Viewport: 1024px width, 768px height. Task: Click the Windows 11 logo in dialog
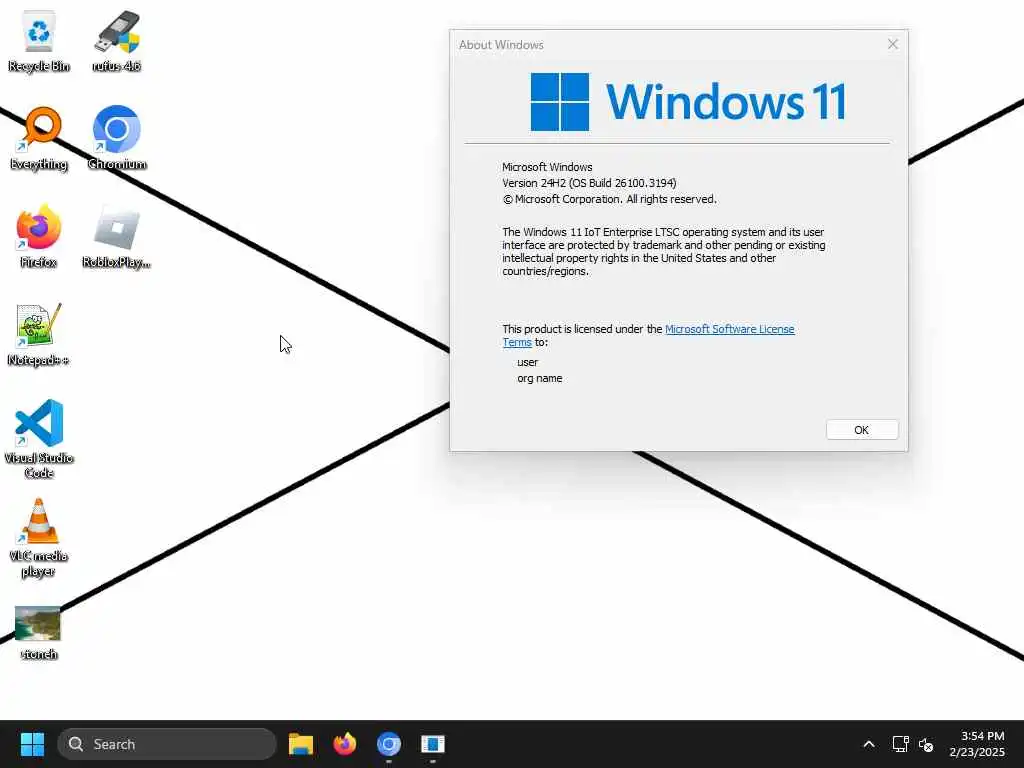[688, 102]
